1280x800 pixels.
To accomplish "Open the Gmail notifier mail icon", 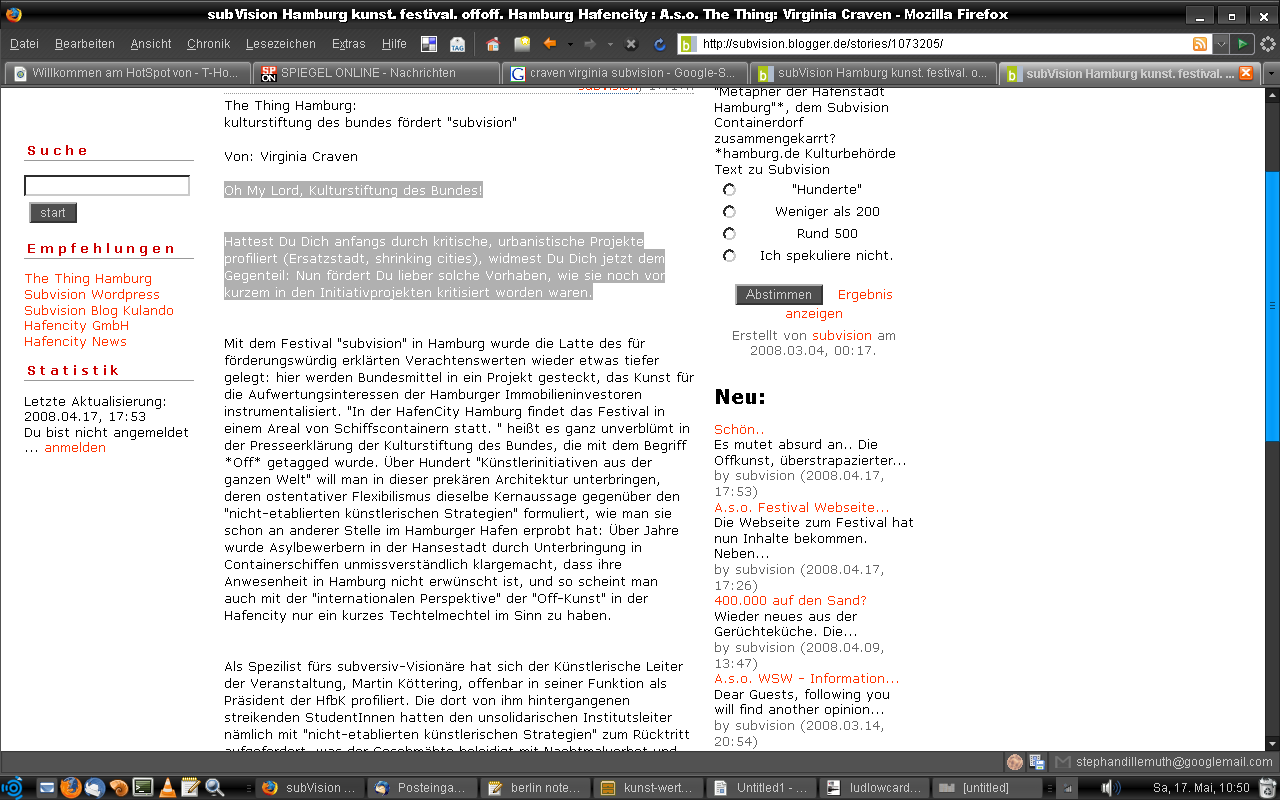I will (1063, 762).
